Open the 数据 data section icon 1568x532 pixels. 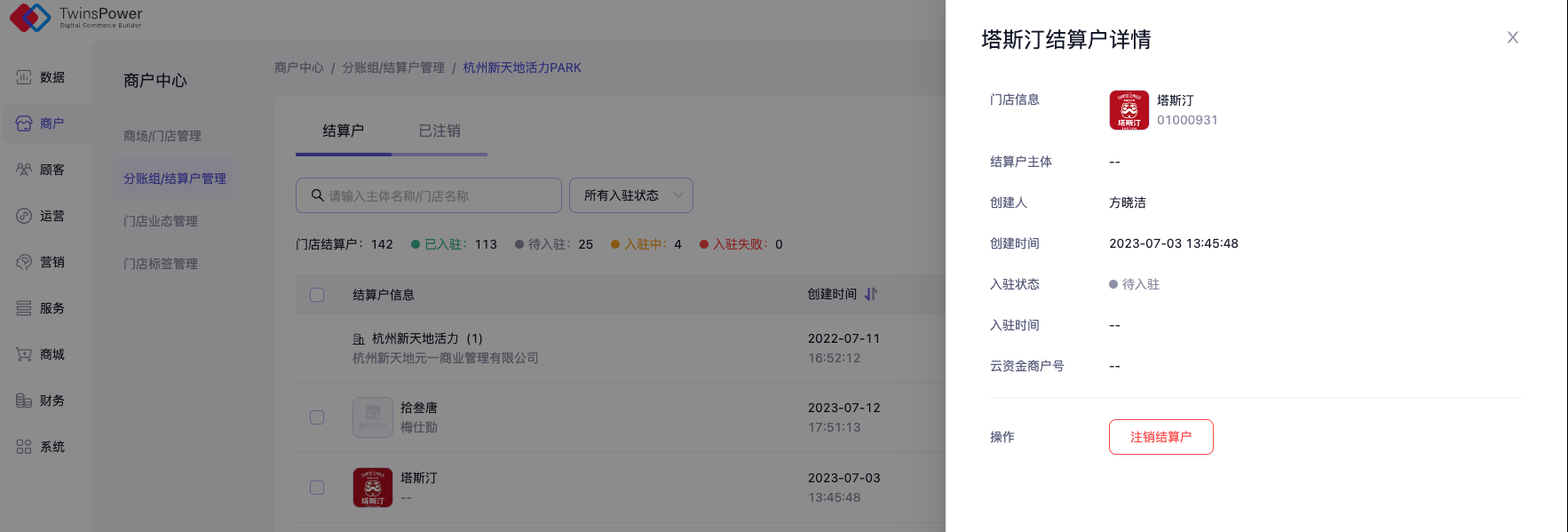[x=24, y=77]
